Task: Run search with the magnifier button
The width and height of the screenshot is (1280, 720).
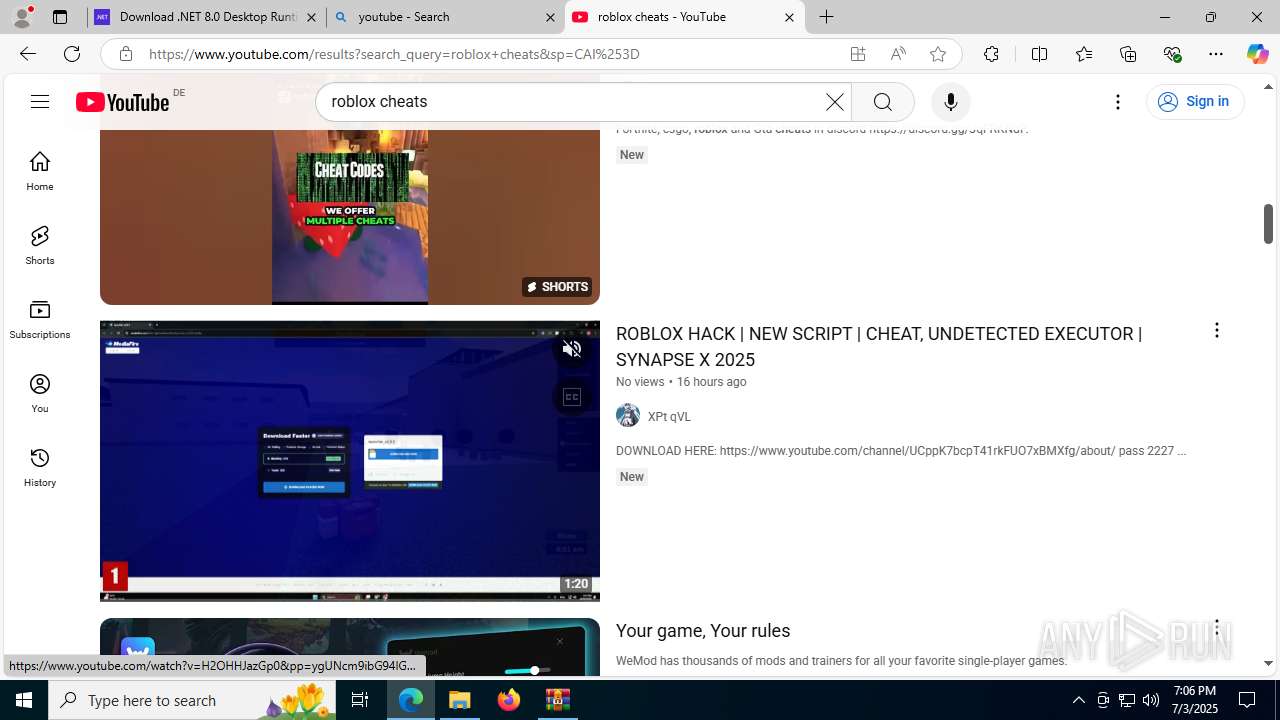Action: tap(882, 102)
